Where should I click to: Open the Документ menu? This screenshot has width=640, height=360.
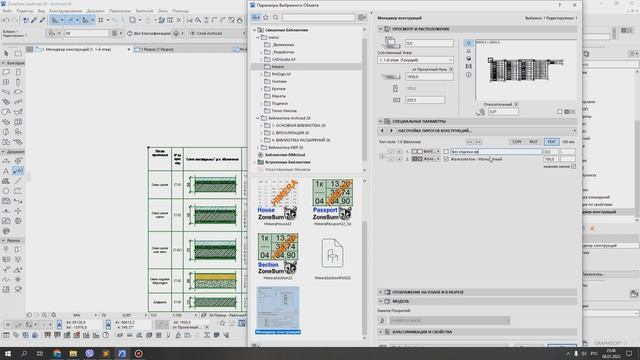click(96, 11)
